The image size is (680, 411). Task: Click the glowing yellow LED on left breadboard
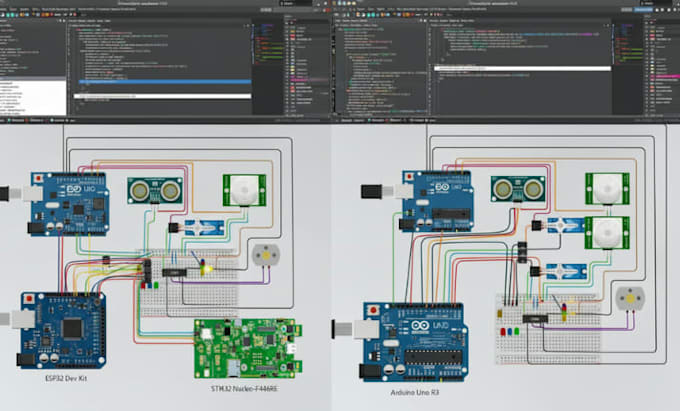[x=207, y=269]
